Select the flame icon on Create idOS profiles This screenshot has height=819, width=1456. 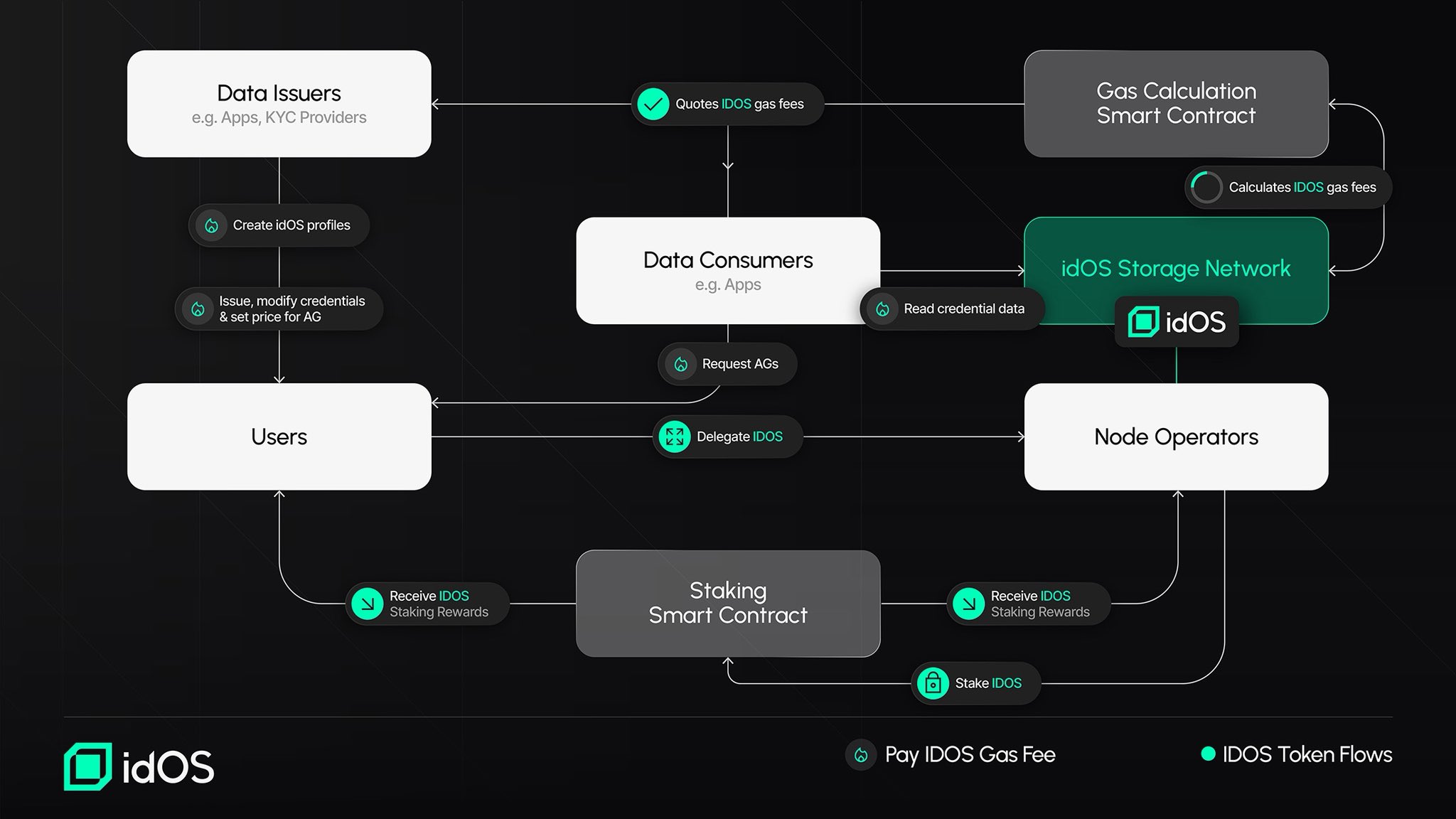tap(211, 225)
